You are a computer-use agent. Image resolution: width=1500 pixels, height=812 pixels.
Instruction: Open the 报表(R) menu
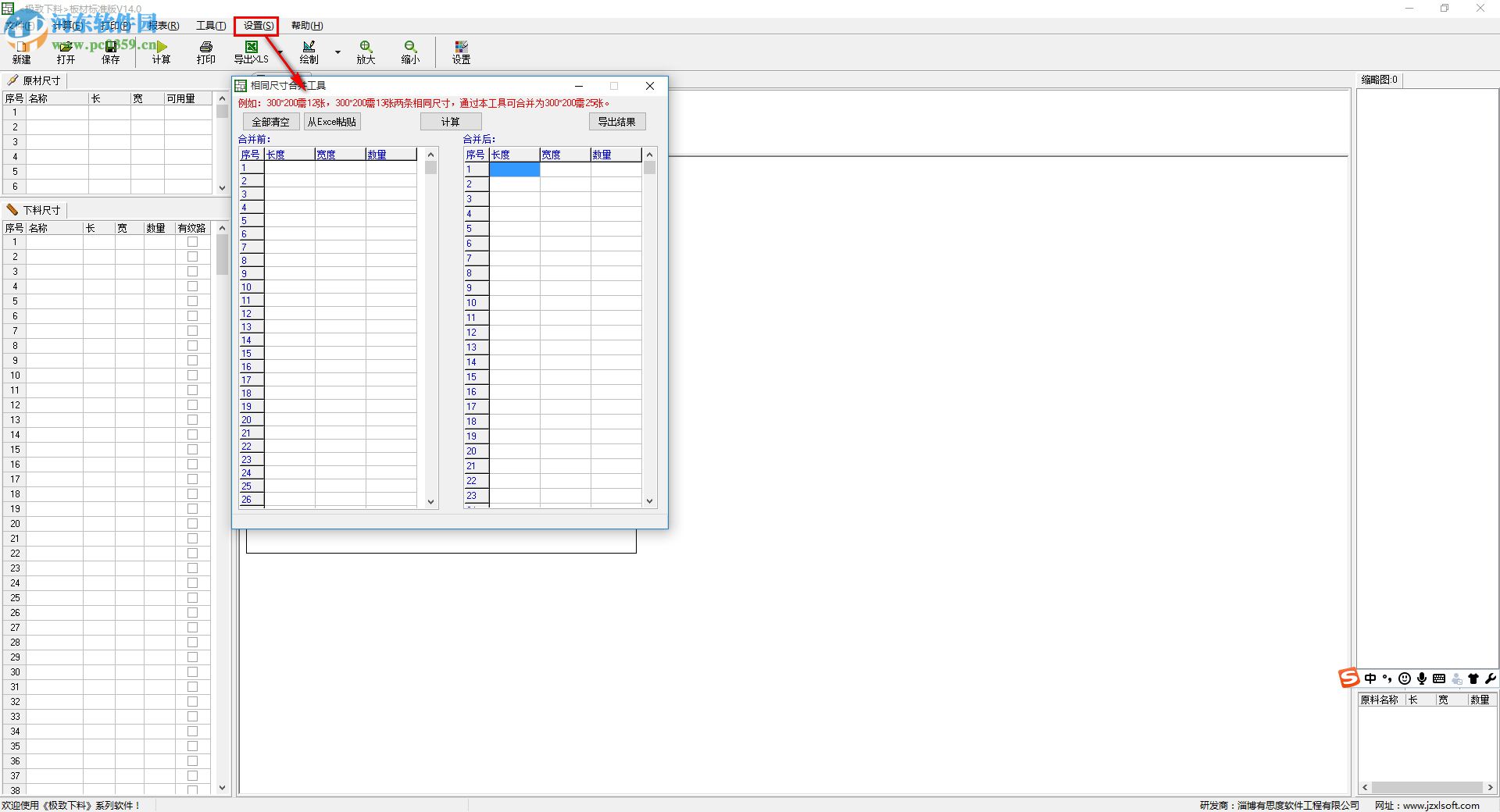coord(163,26)
